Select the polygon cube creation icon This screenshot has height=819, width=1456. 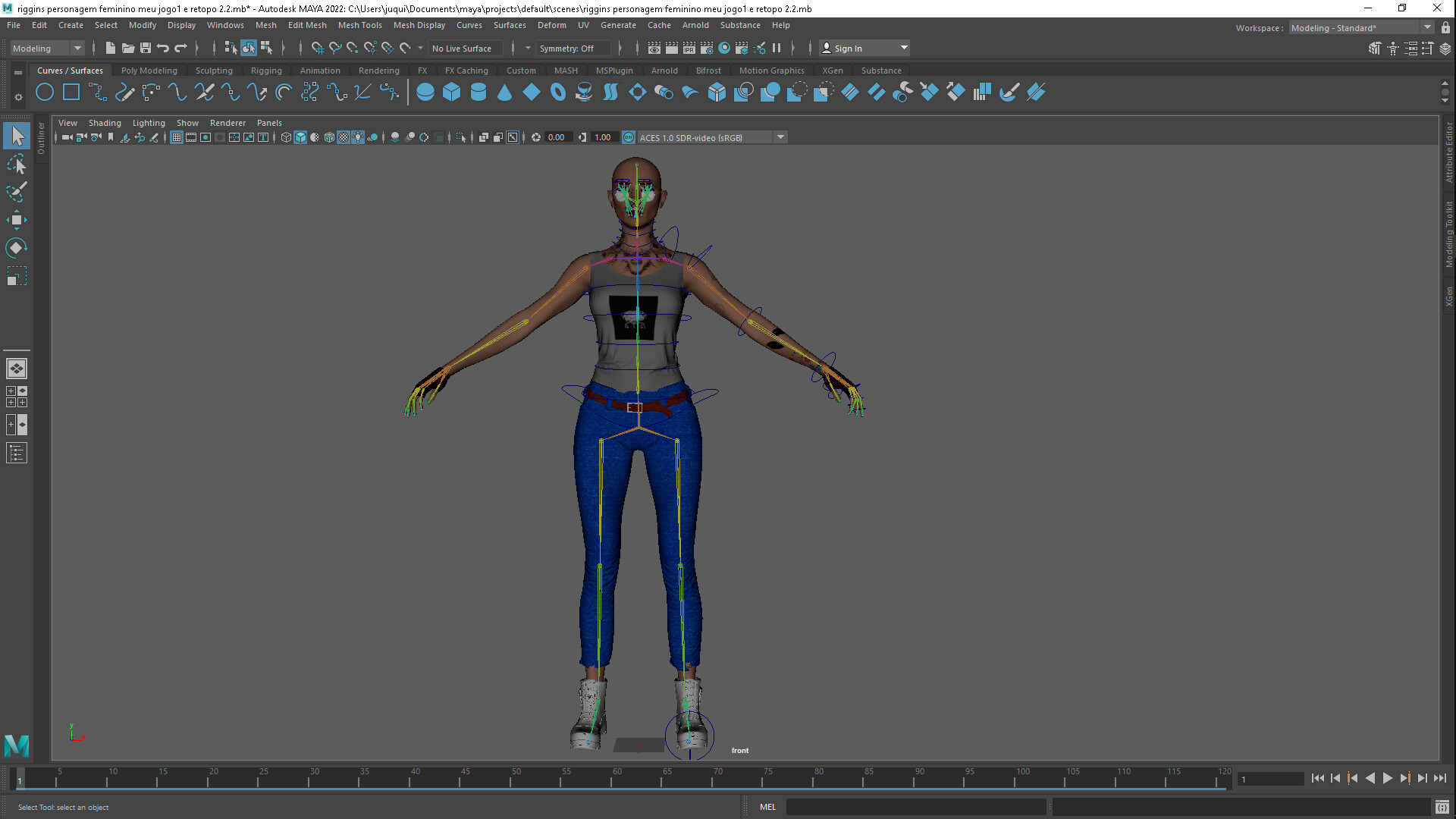(452, 92)
